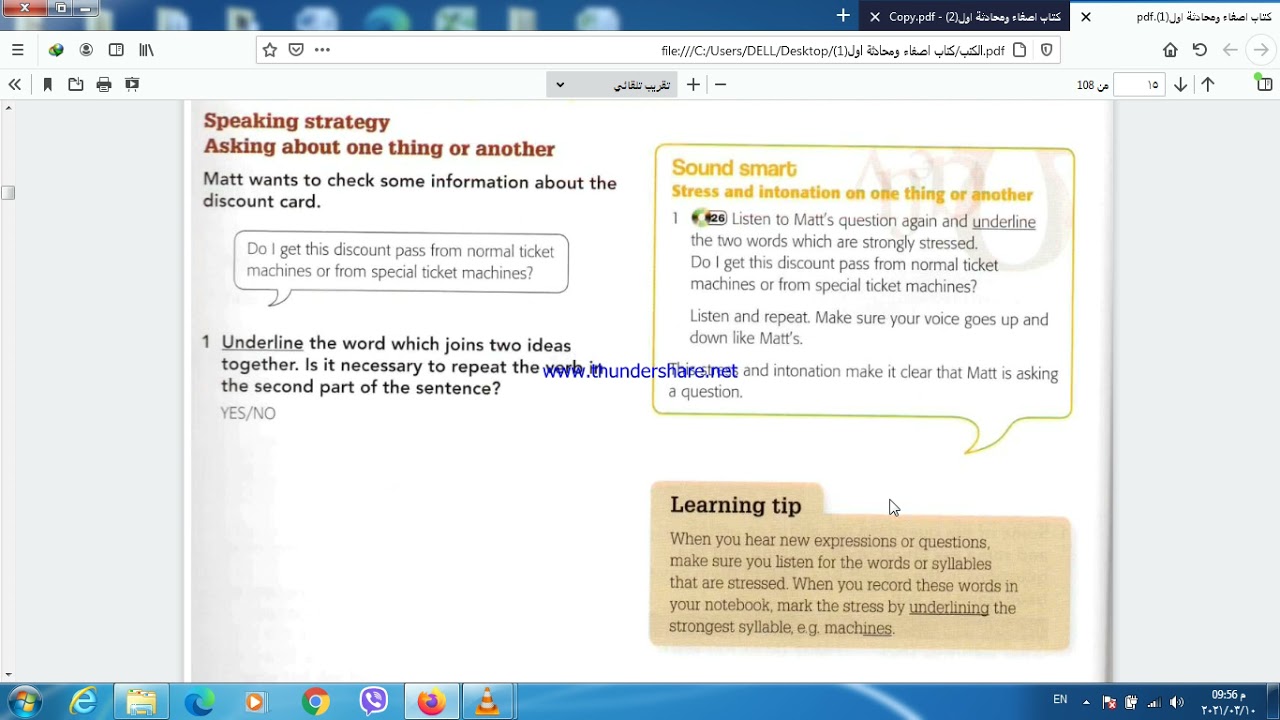This screenshot has height=720, width=1280.
Task: Click the EN language indicator
Action: [x=1060, y=700]
